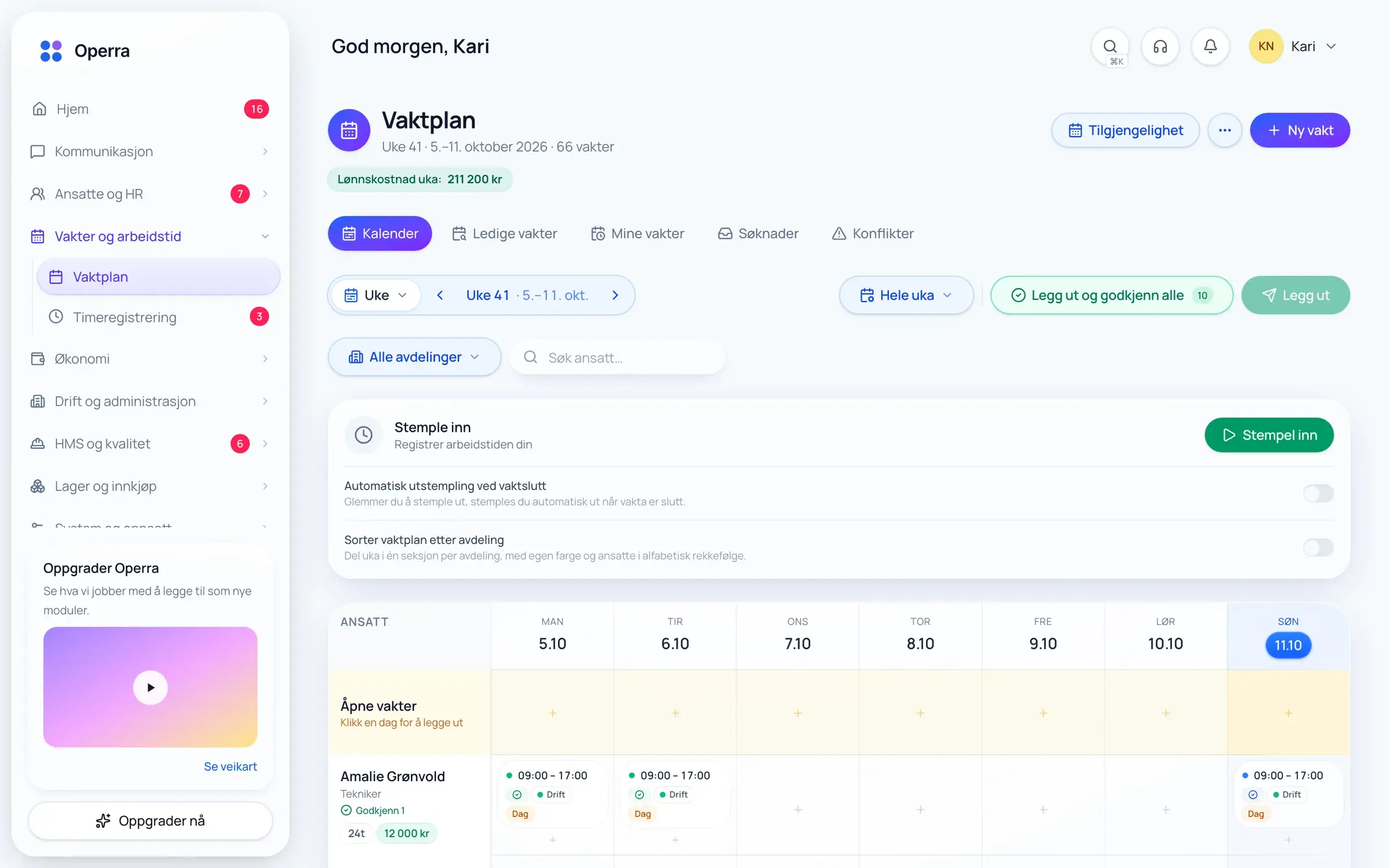Add shift for Amalie on Friday 9.10
This screenshot has height=868, width=1389.
click(1043, 810)
